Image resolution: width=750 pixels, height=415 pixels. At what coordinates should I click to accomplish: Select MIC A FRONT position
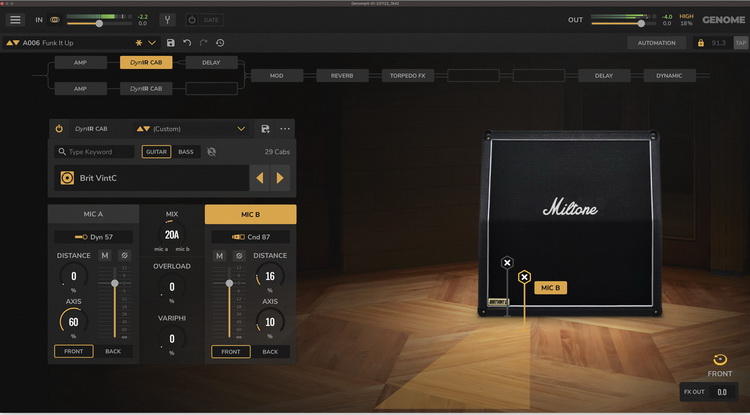(x=74, y=351)
